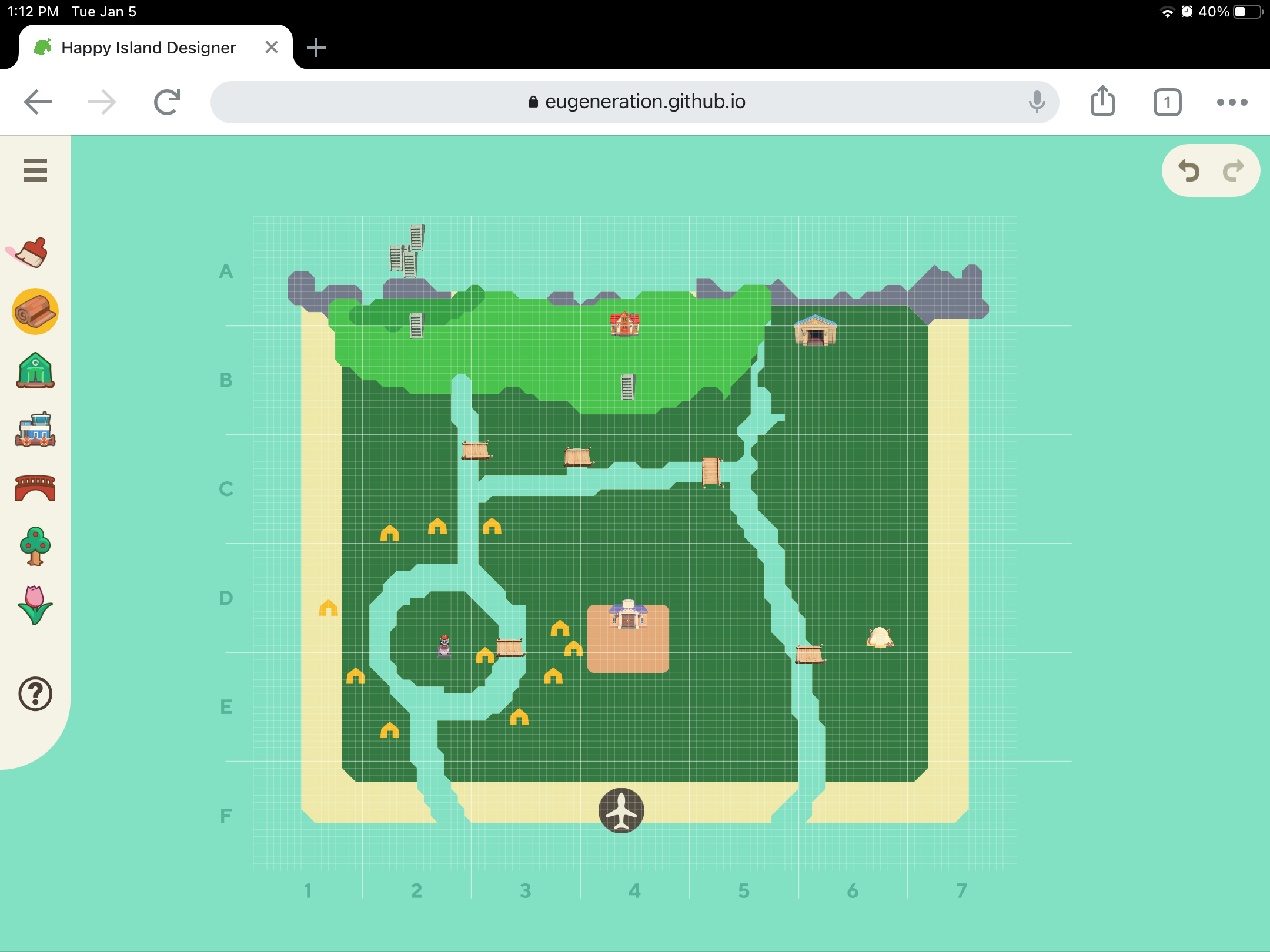Select the pink tulip flower tool

click(x=35, y=605)
